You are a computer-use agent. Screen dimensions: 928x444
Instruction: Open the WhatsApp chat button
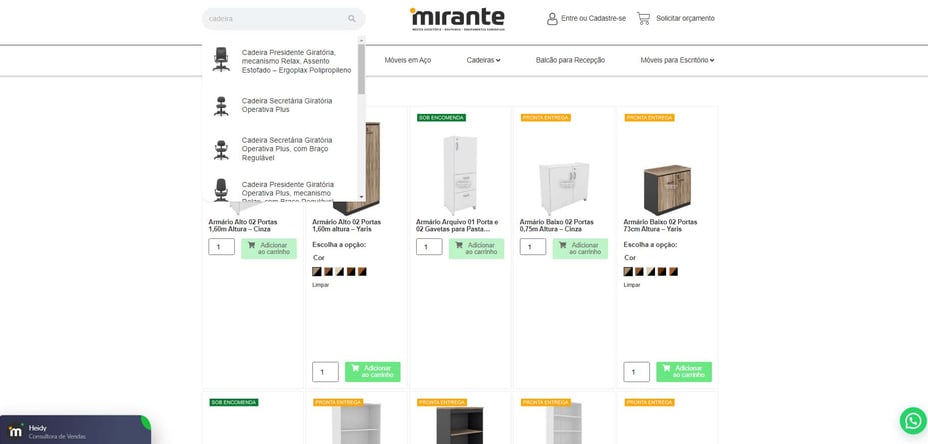pos(913,421)
